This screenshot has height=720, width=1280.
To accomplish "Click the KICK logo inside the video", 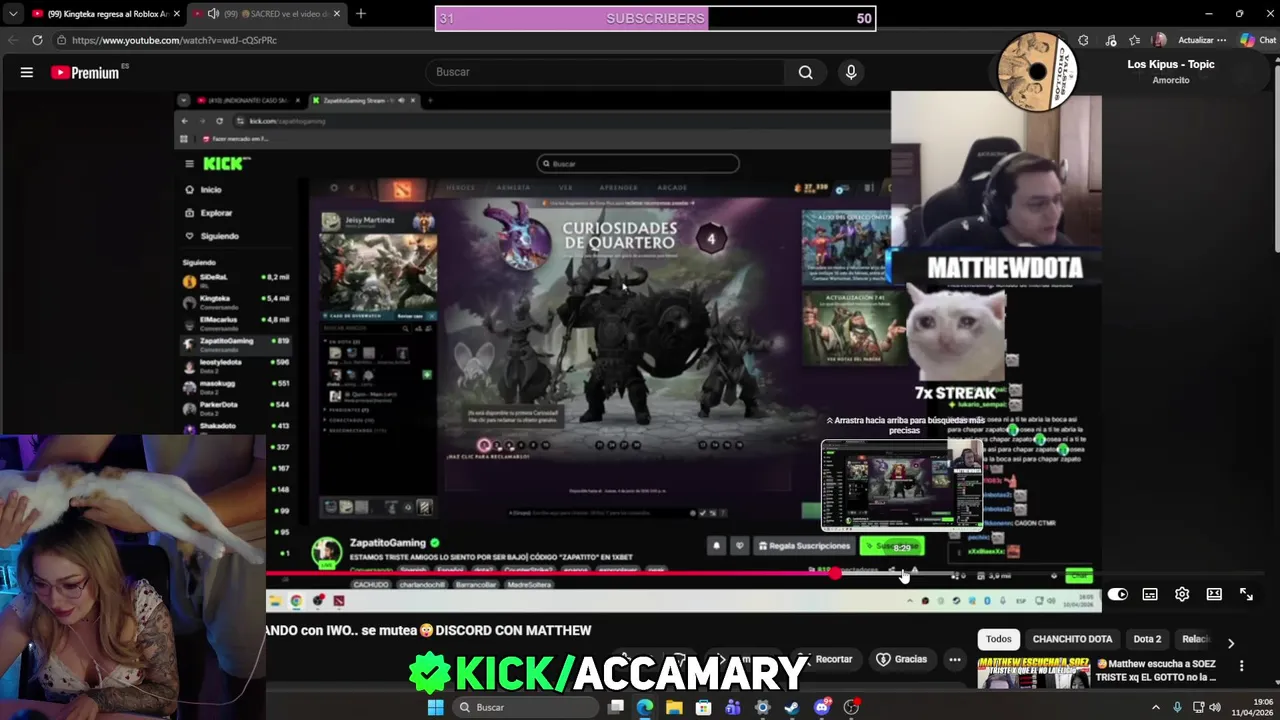I will click(223, 164).
